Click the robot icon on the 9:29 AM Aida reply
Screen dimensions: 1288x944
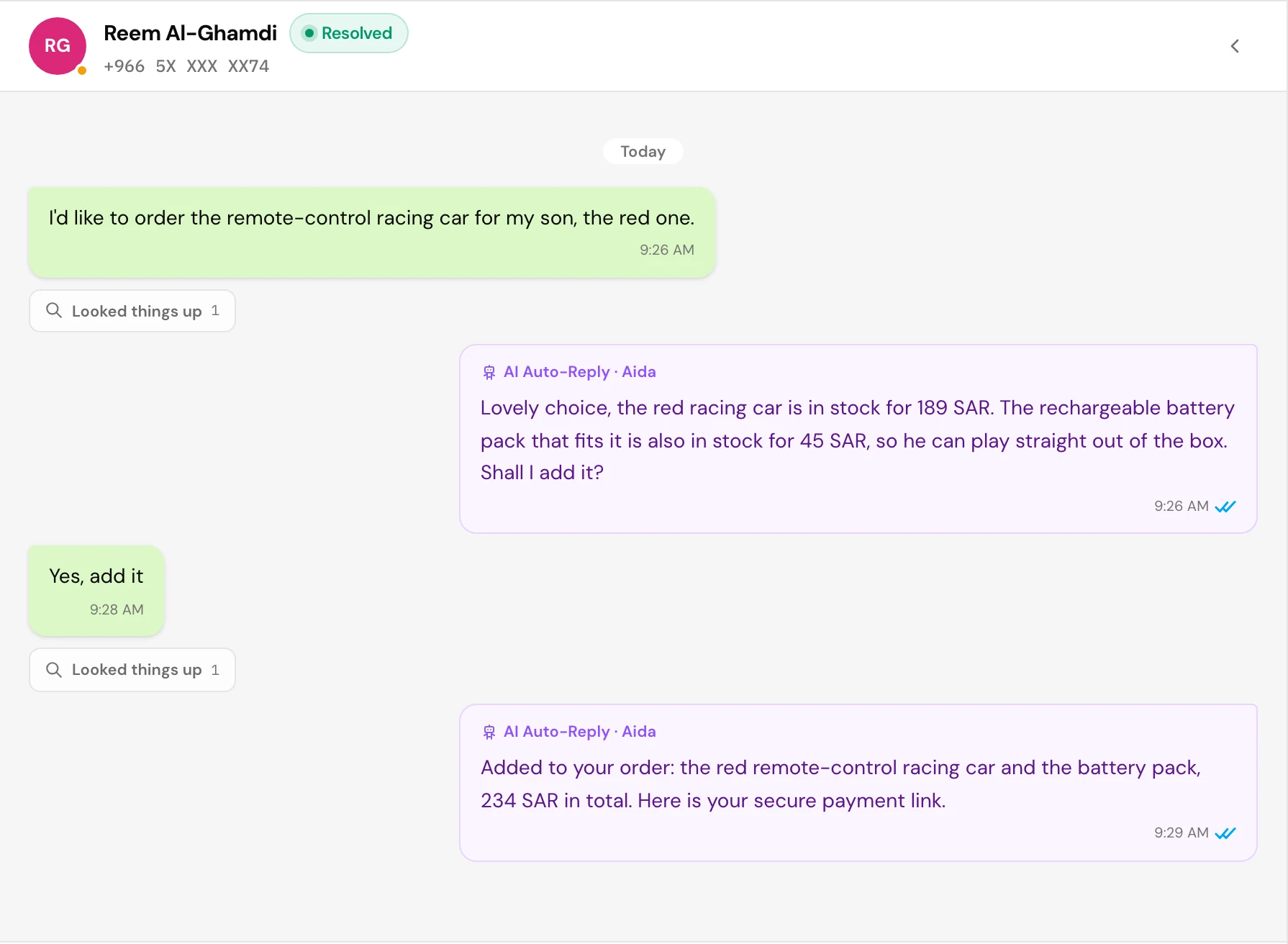click(x=489, y=732)
